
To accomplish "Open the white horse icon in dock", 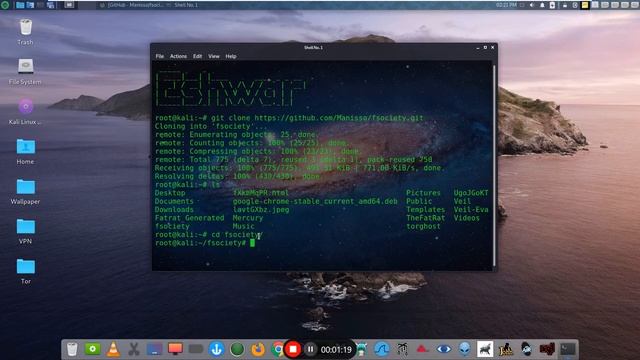I will (x=485, y=349).
